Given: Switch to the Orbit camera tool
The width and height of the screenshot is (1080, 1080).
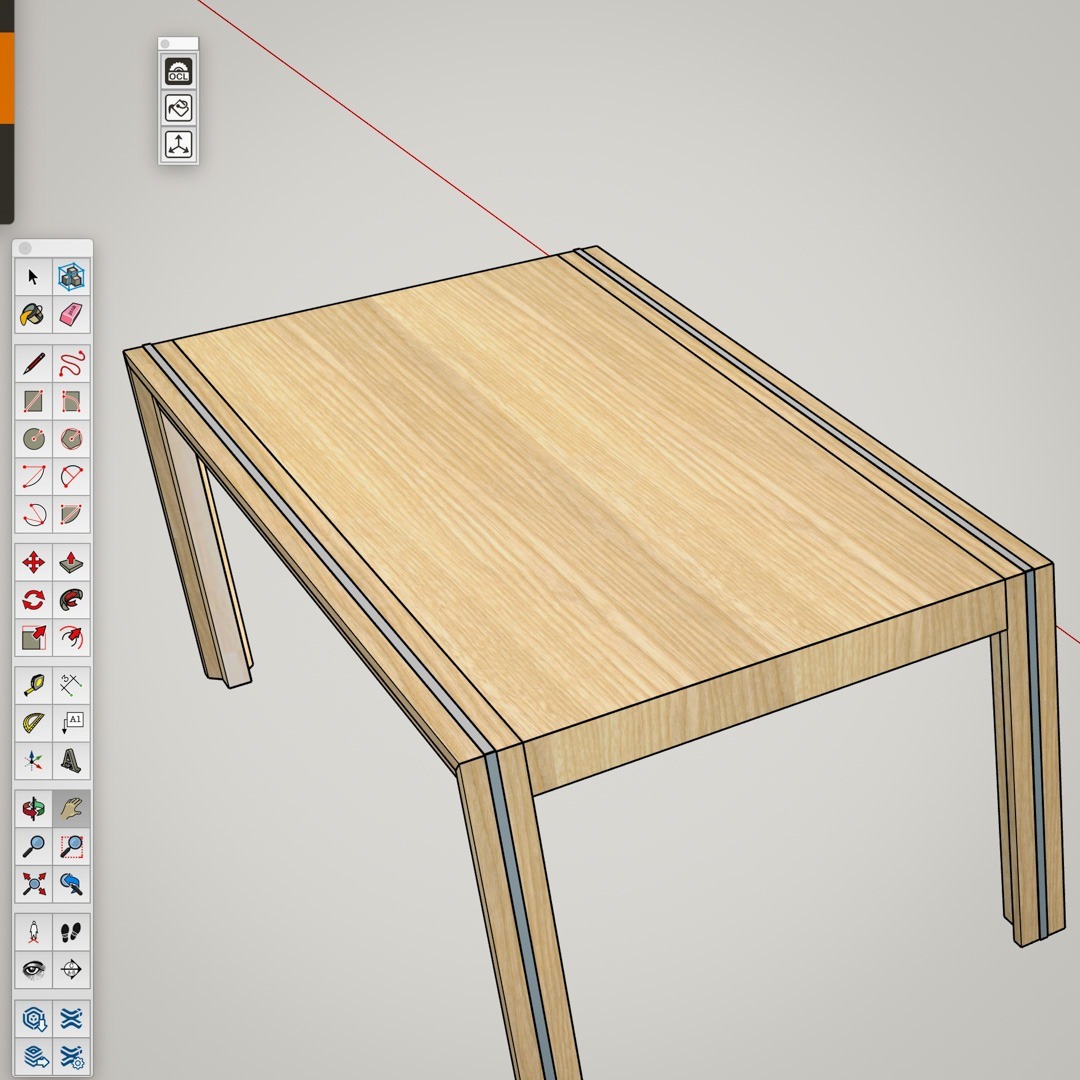Looking at the screenshot, I should pyautogui.click(x=33, y=809).
